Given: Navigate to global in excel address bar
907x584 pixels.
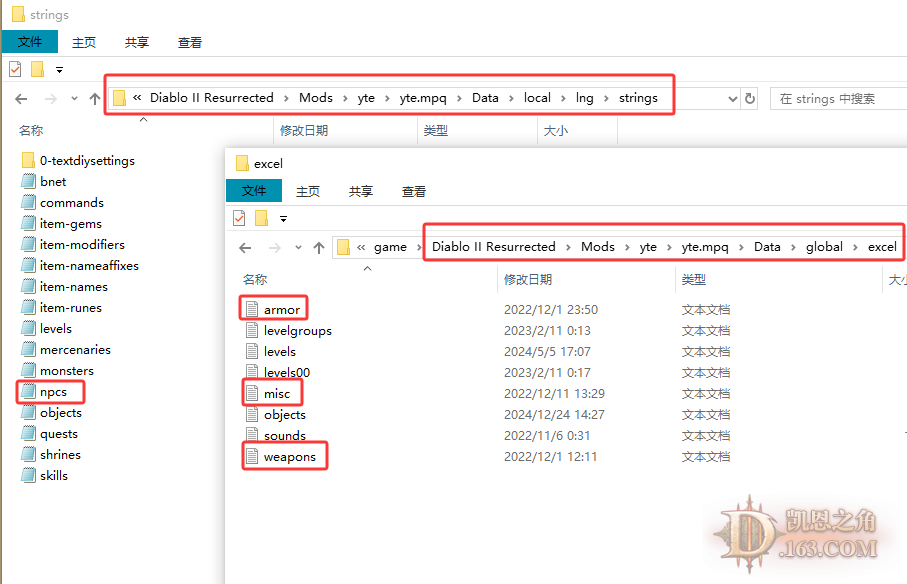Looking at the screenshot, I should click(824, 247).
